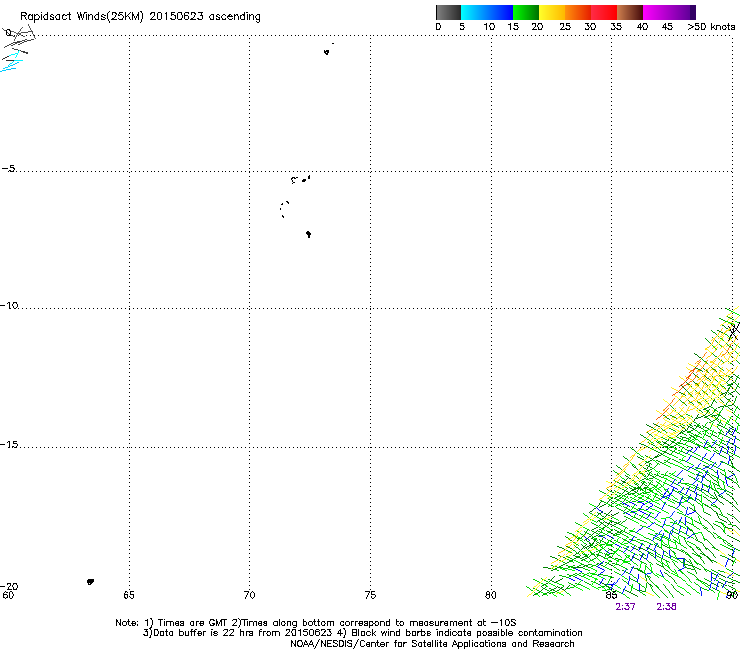Image resolution: width=740 pixels, height=650 pixels.
Task: Click the brown 35-40 knots color segment
Action: tap(630, 12)
